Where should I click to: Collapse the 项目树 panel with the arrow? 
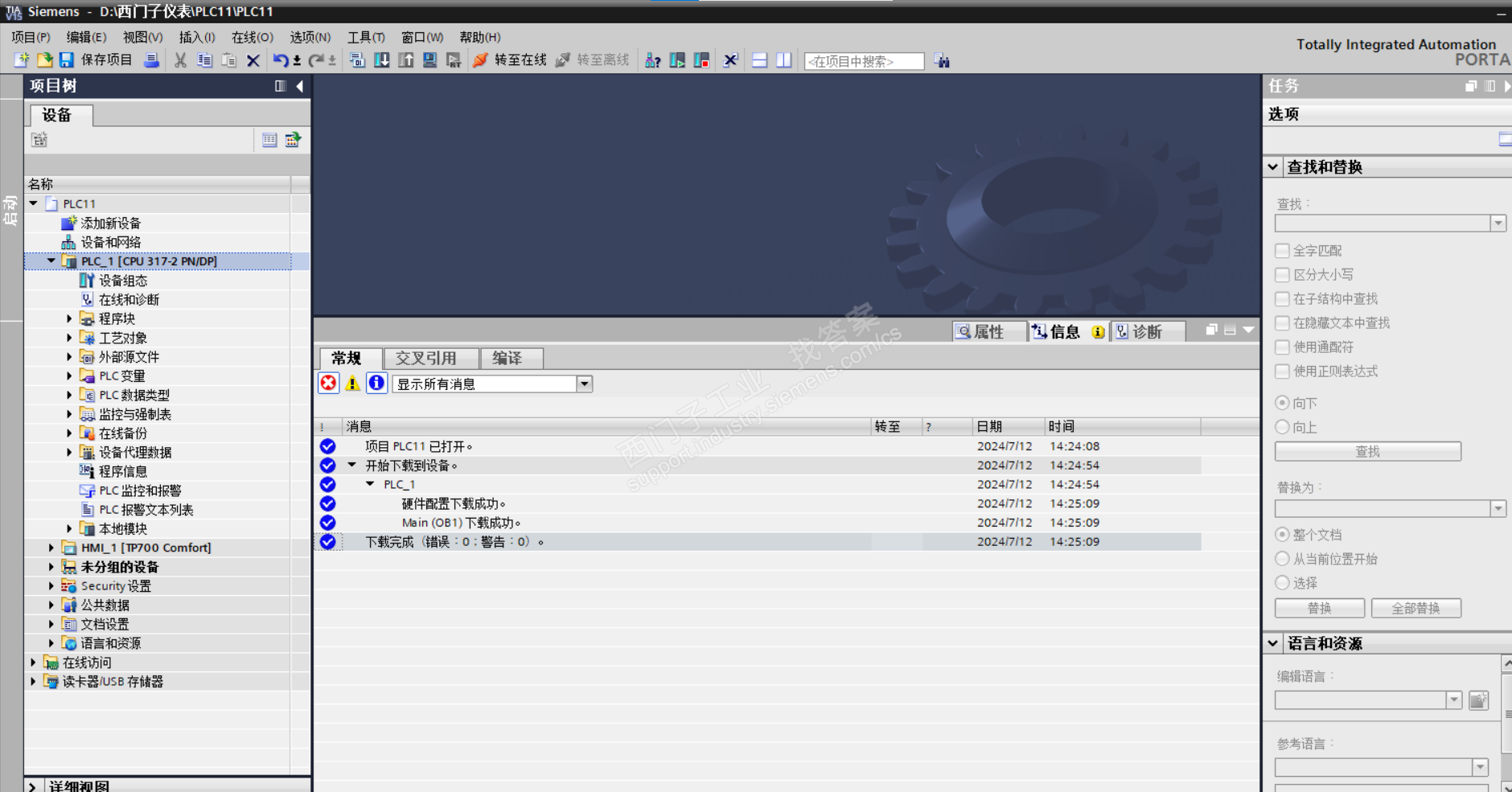click(x=299, y=86)
